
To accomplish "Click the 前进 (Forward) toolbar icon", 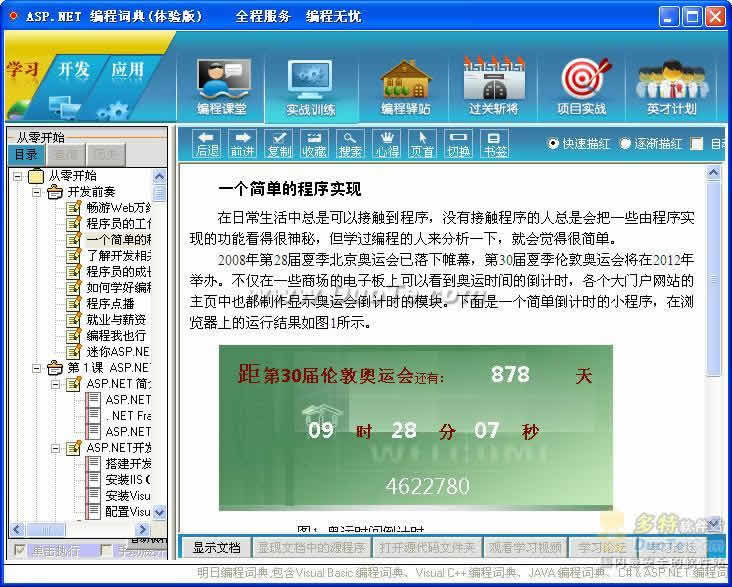I will [242, 143].
